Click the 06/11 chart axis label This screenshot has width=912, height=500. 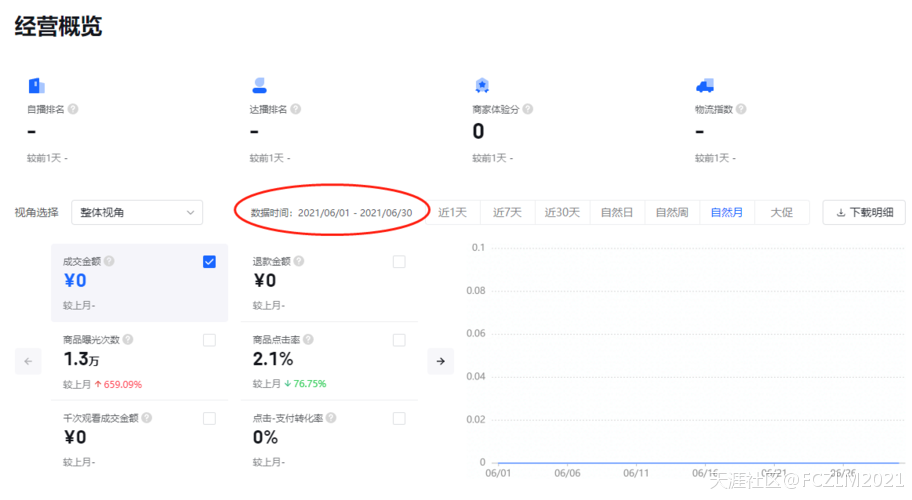pos(636,473)
